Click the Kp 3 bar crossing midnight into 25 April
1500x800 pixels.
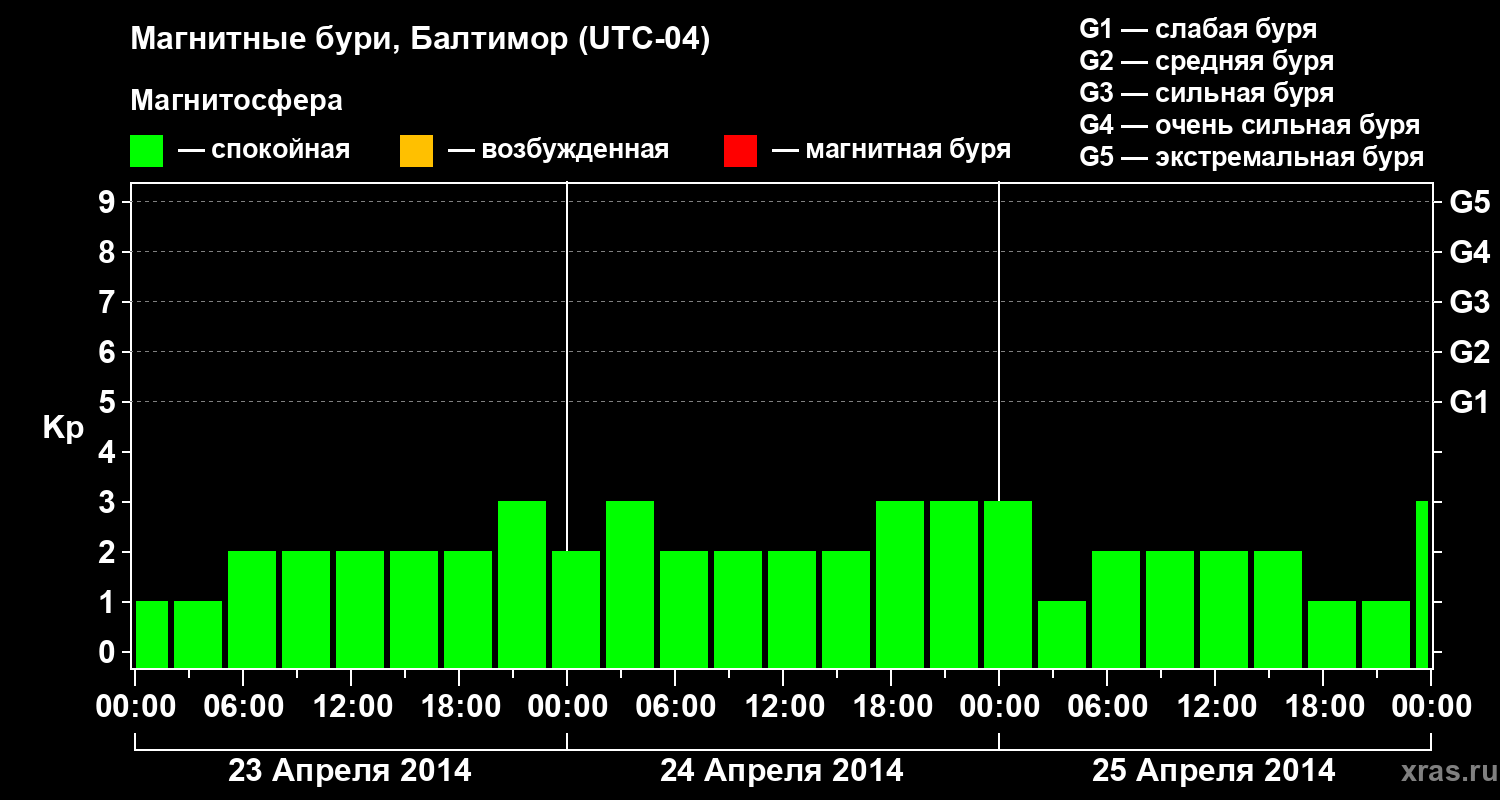click(x=1008, y=584)
